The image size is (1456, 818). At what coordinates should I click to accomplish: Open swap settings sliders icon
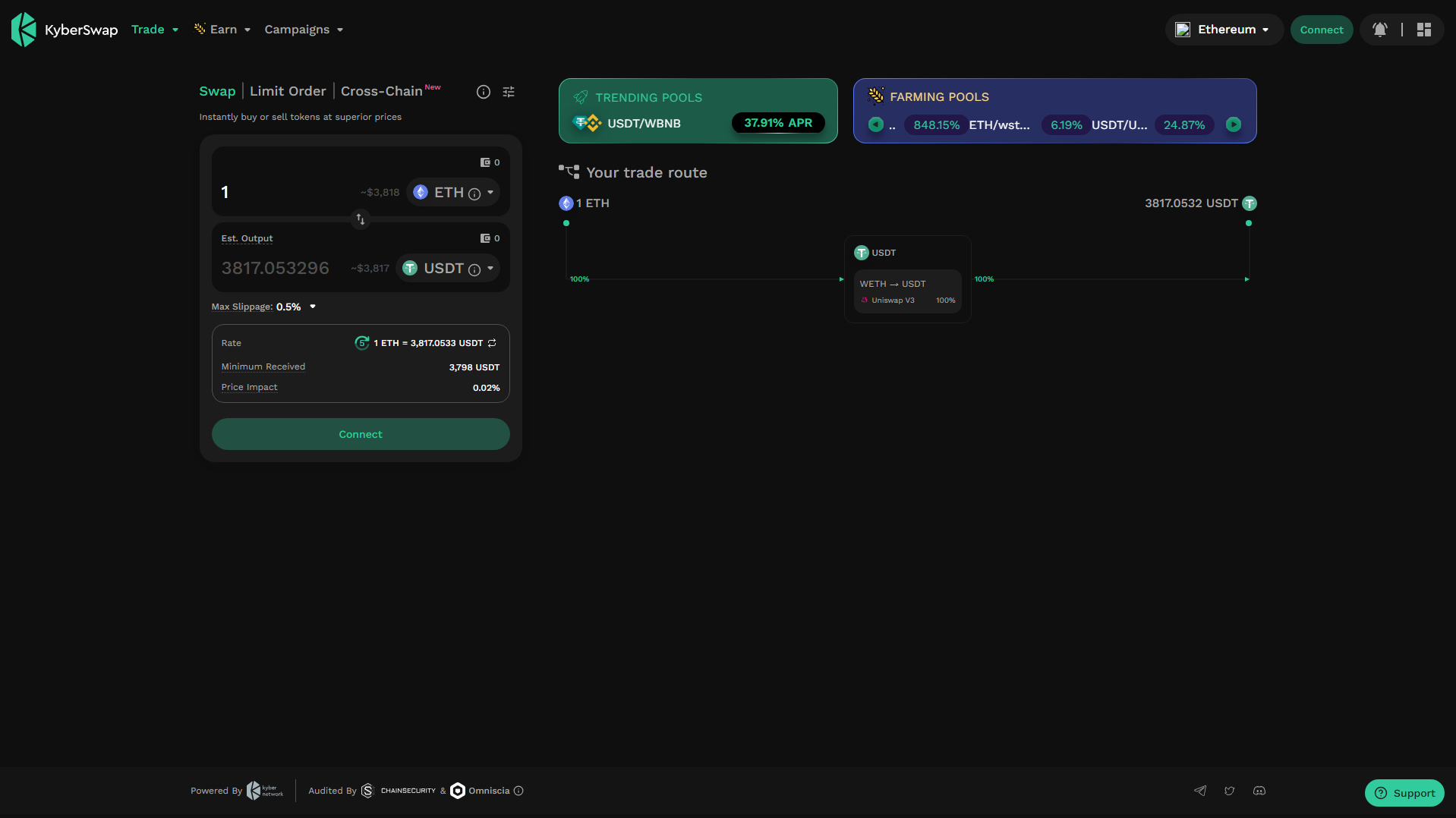point(509,92)
